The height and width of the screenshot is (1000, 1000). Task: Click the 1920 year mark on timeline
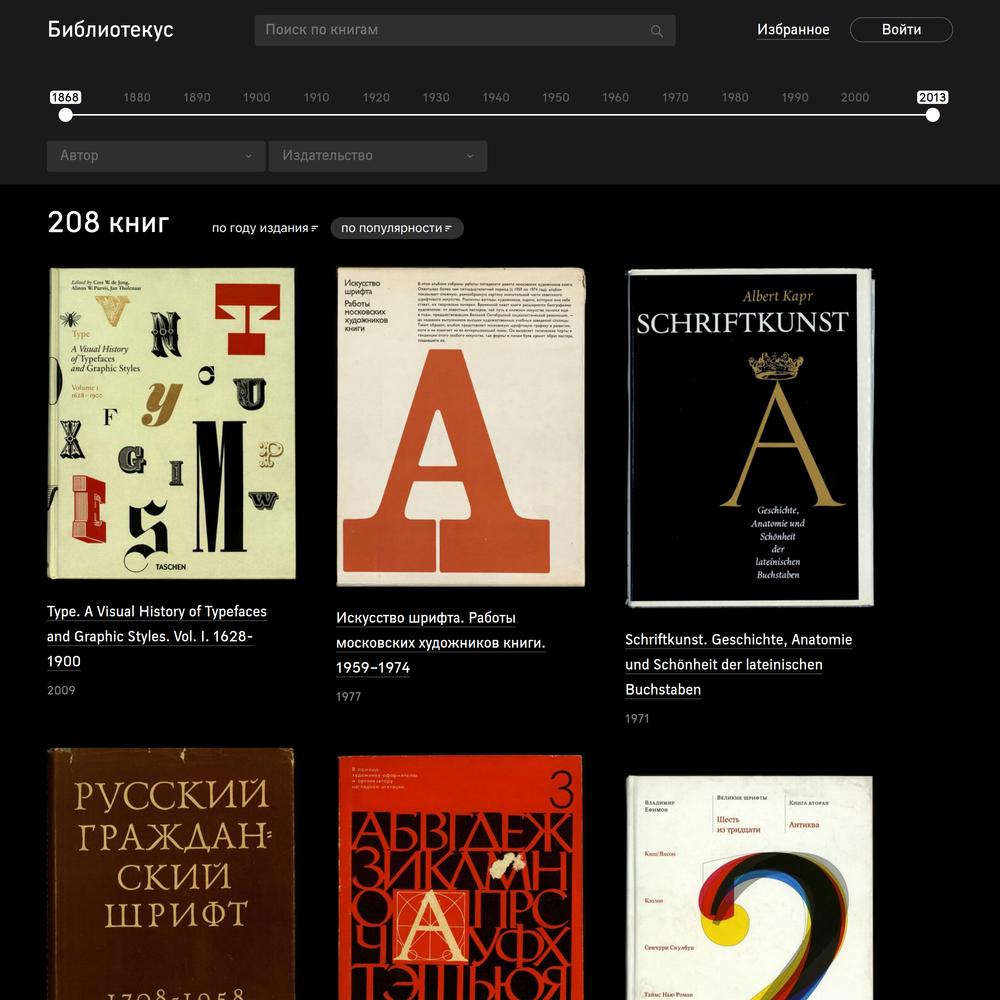[376, 98]
